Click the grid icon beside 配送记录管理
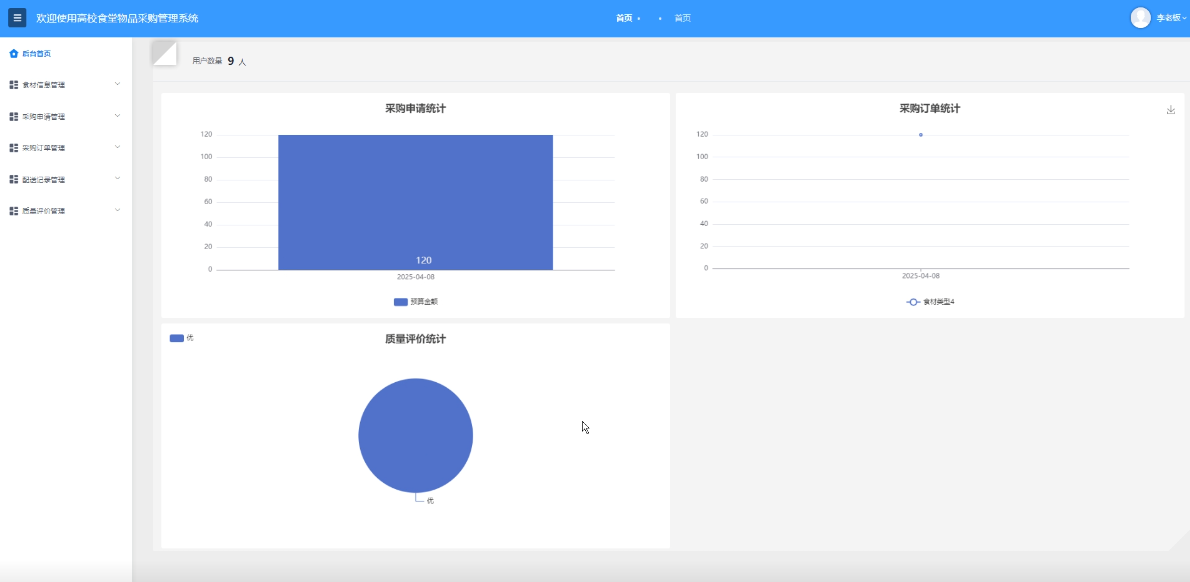The height and width of the screenshot is (582, 1190). (13, 180)
